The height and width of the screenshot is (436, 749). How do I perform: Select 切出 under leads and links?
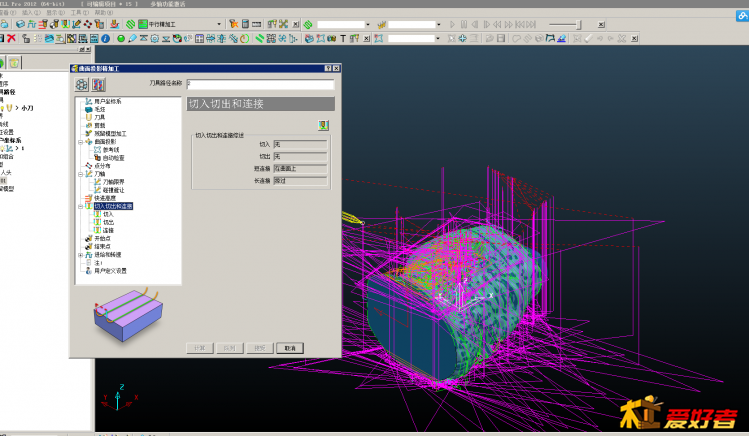click(x=108, y=223)
